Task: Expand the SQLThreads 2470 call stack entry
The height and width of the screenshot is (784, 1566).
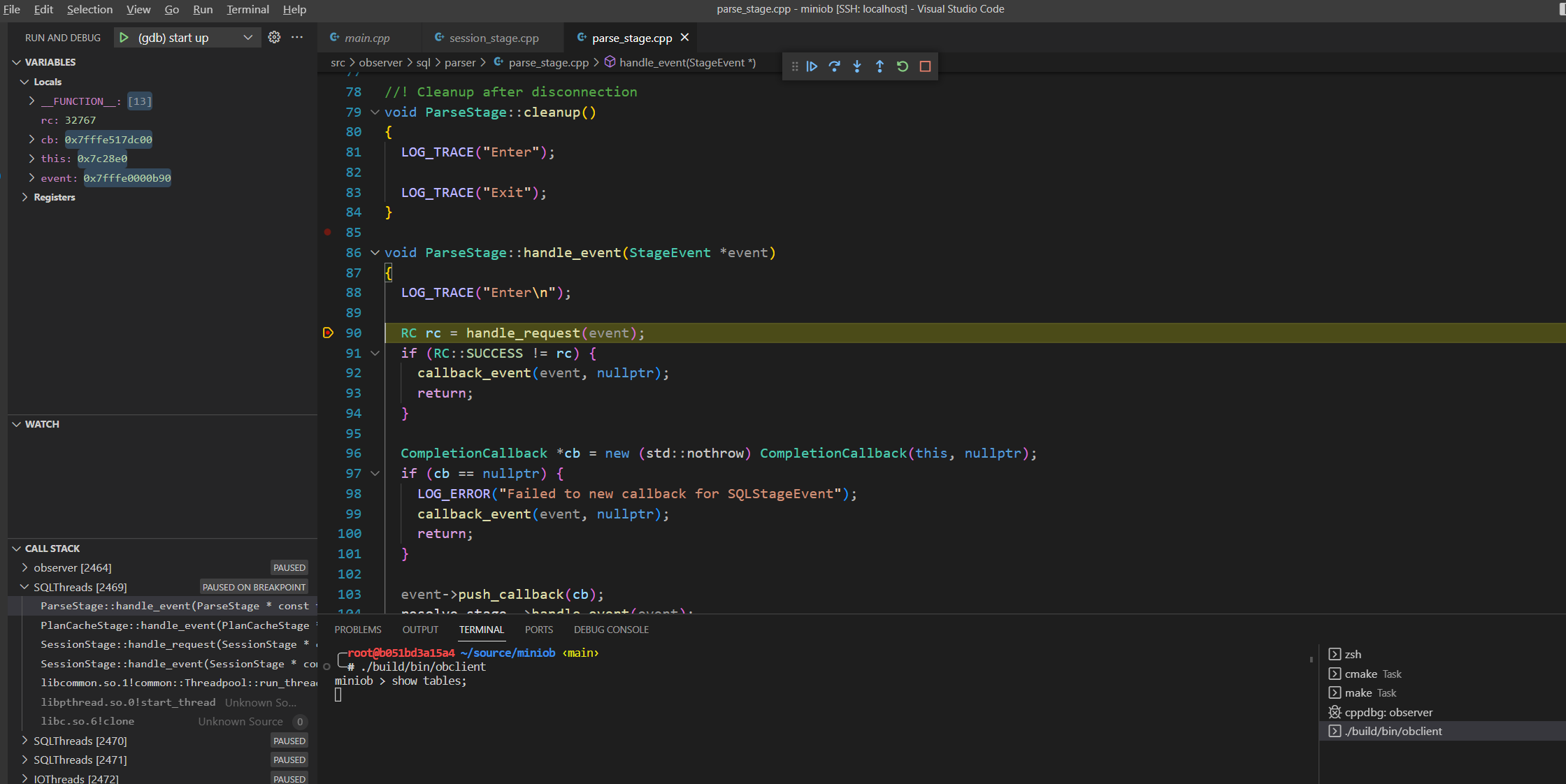Action: [24, 740]
